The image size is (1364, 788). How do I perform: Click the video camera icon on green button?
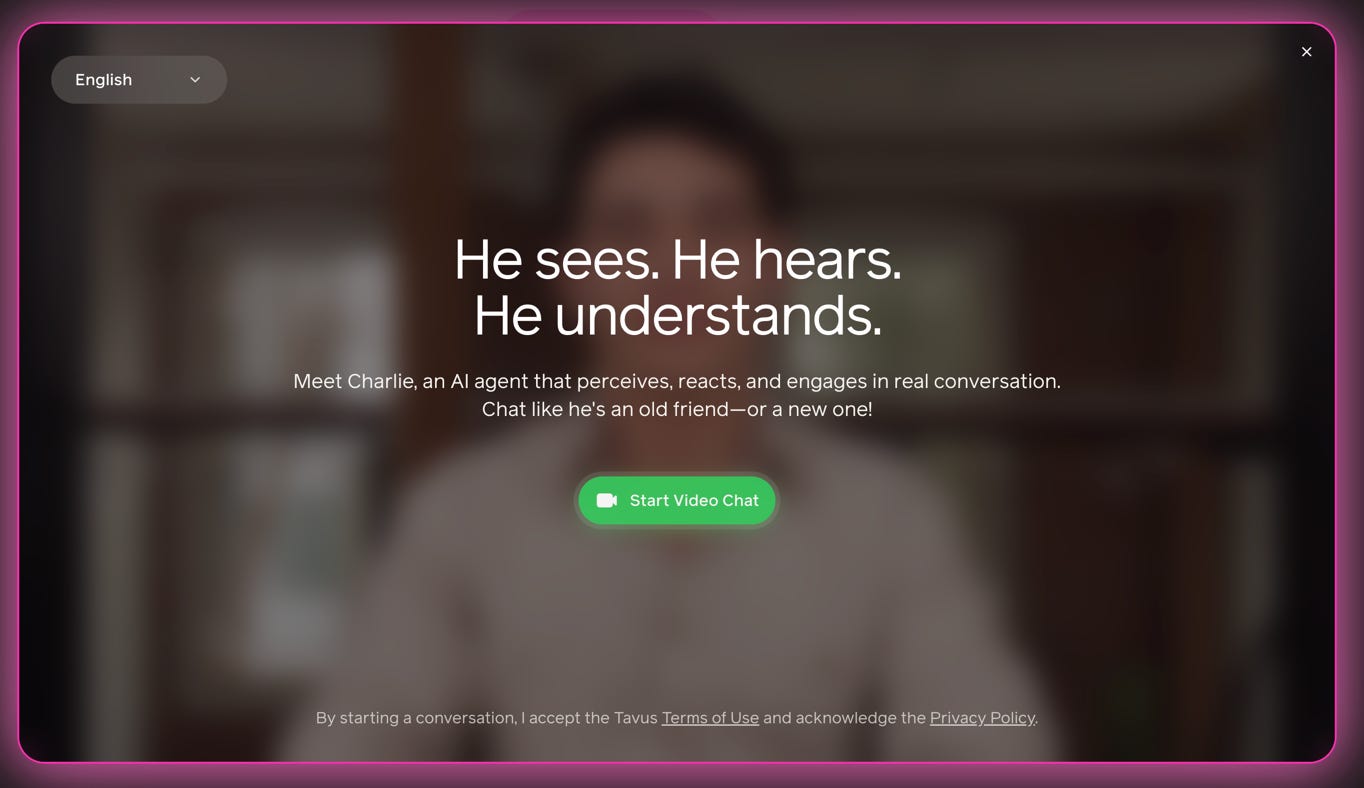coord(607,500)
